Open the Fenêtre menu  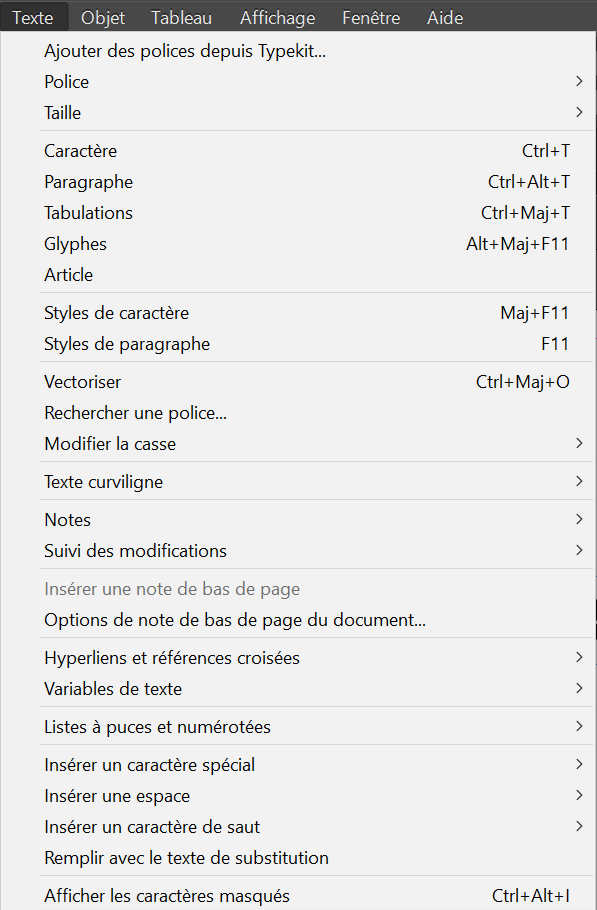pos(371,17)
